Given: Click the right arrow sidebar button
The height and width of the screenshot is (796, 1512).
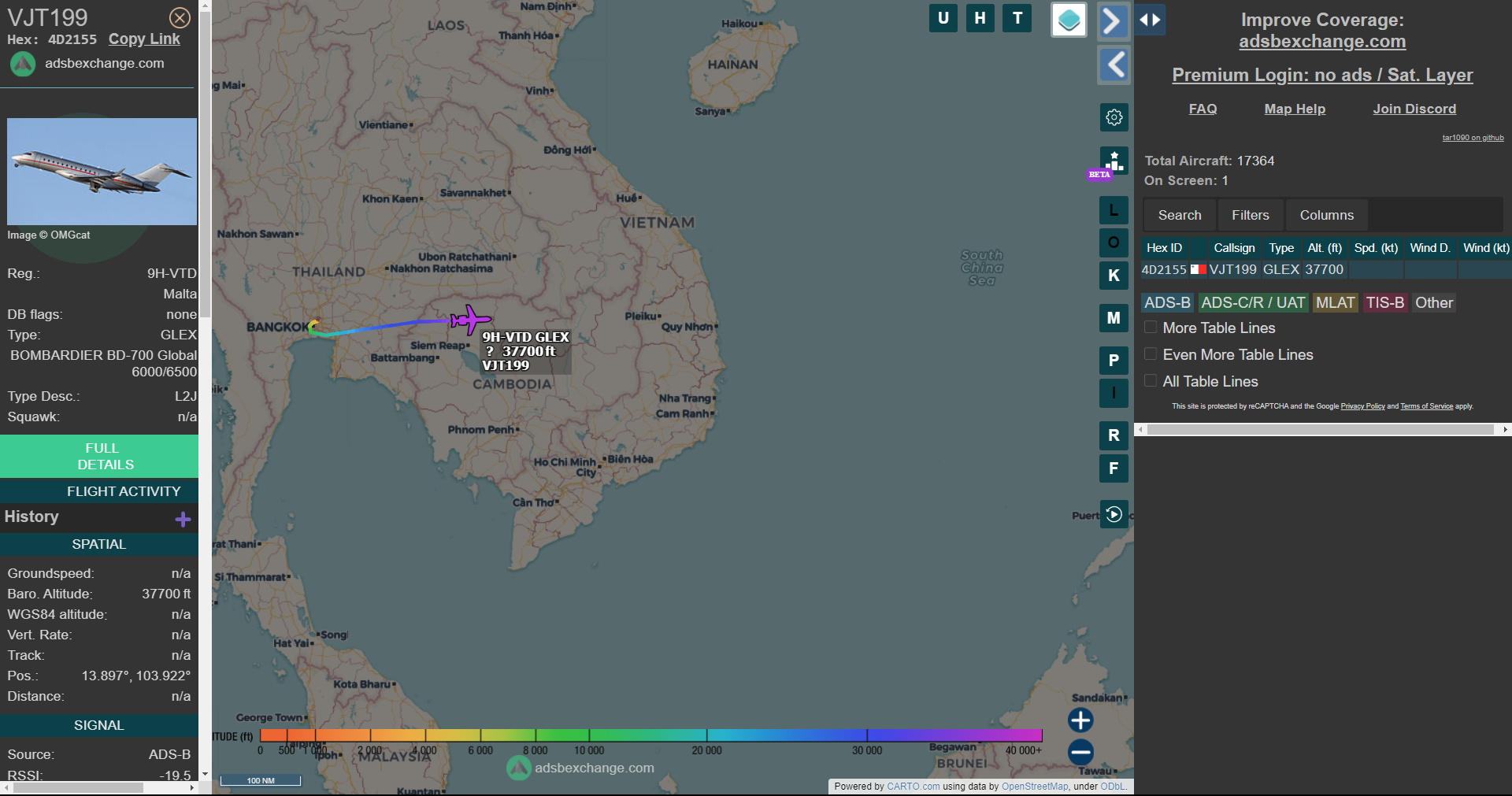Looking at the screenshot, I should pos(1114,20).
